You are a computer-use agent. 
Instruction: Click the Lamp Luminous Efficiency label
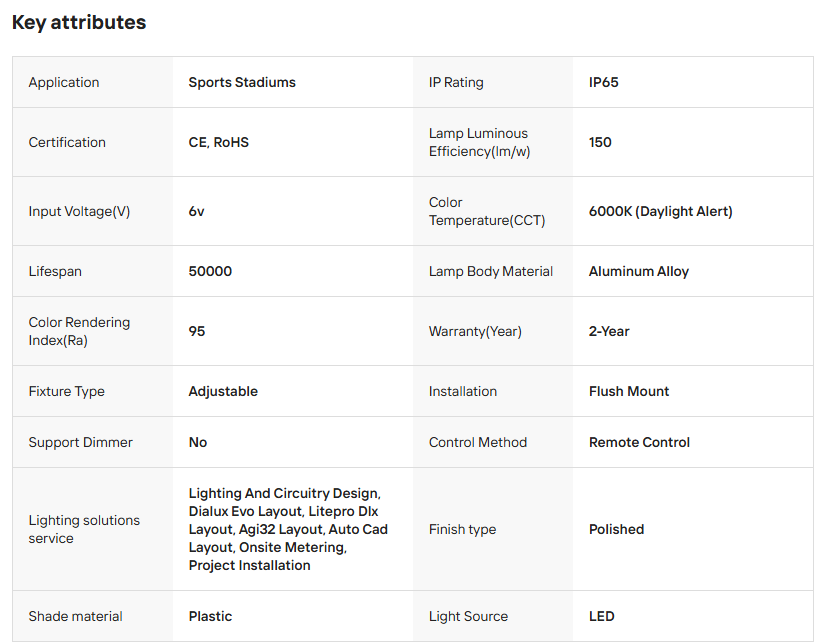tap(478, 142)
